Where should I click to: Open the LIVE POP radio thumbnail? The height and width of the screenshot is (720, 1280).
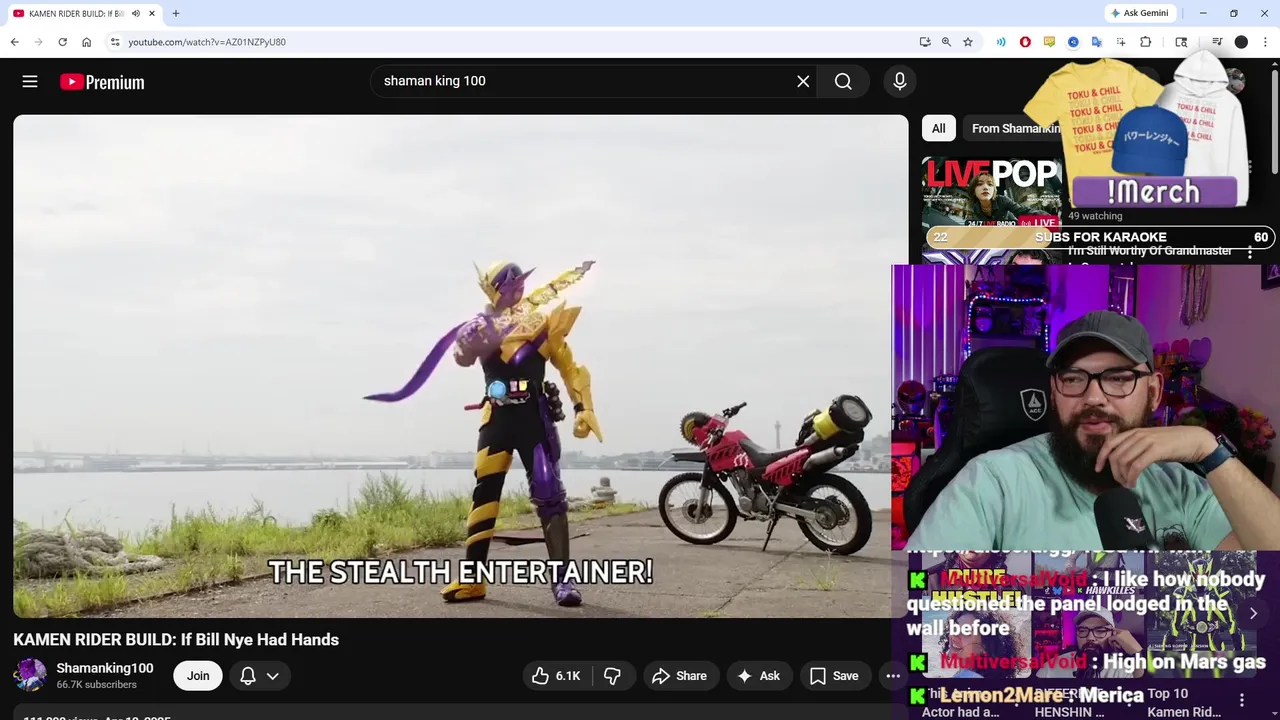990,193
